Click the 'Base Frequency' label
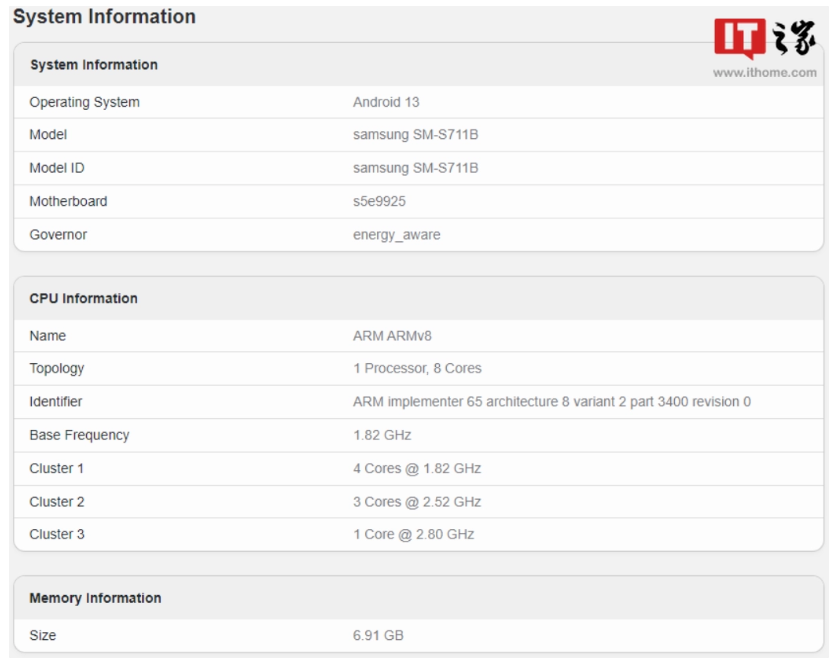 [x=79, y=435]
